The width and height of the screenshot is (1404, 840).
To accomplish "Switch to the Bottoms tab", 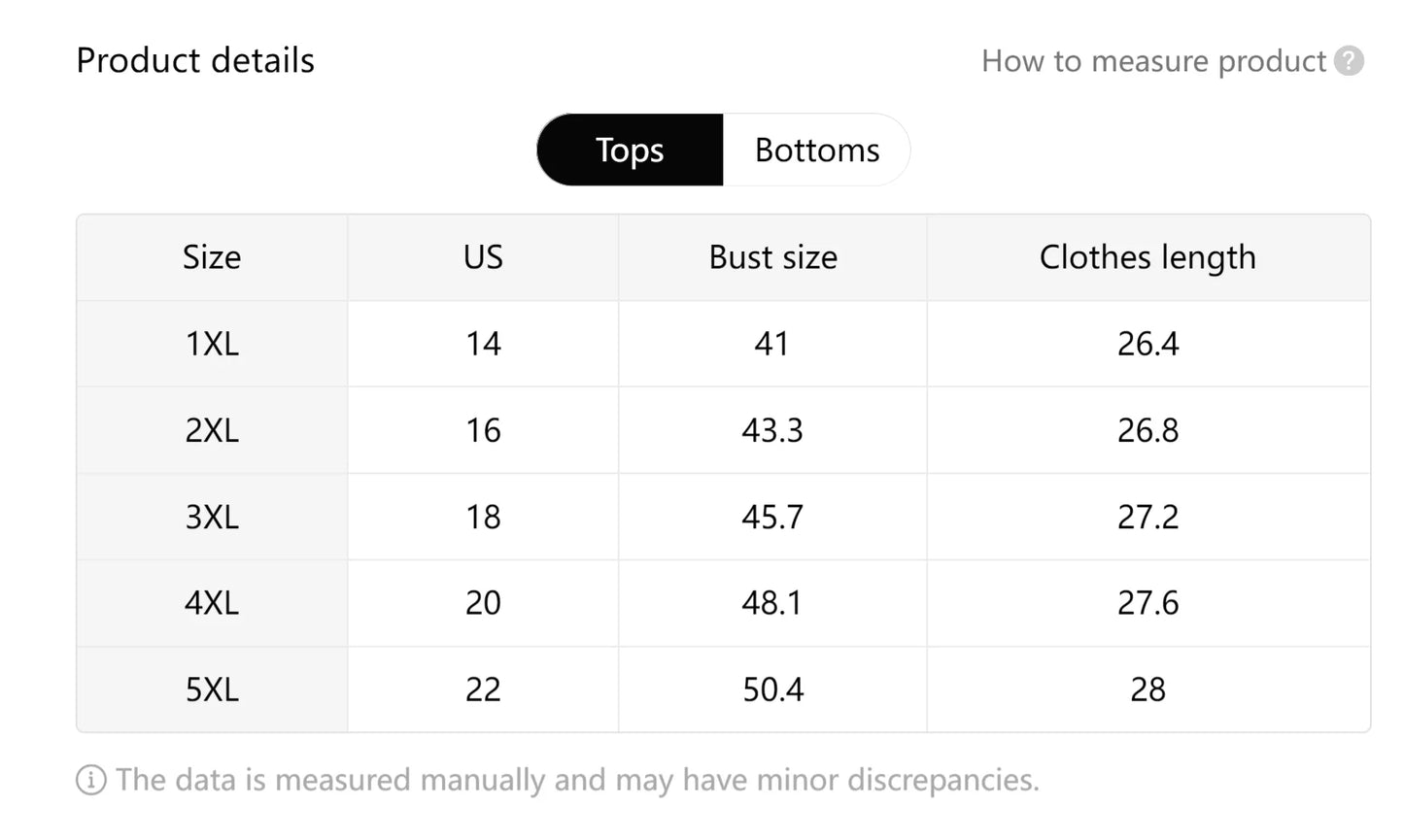I will coord(816,150).
